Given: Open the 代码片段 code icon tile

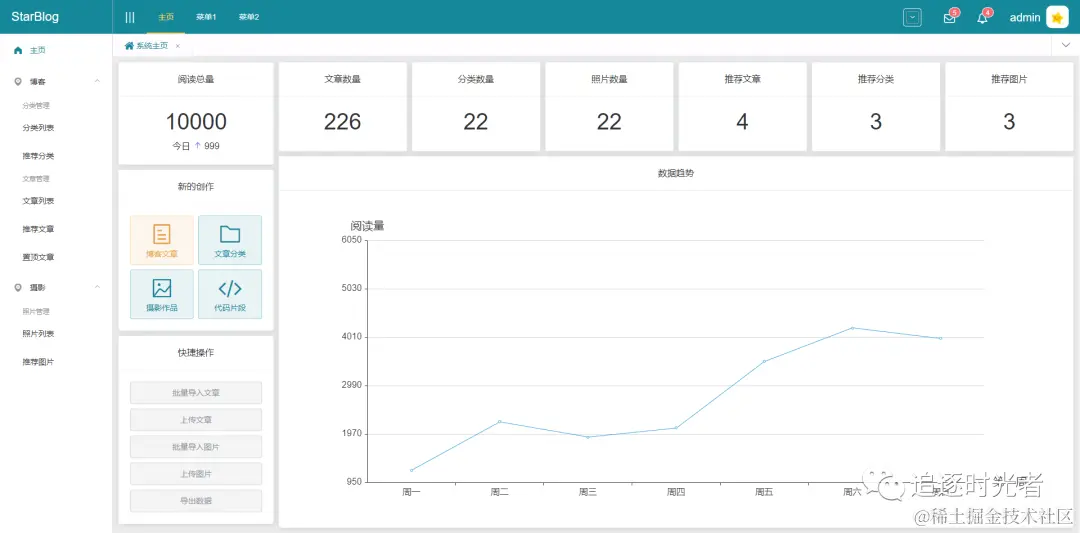Looking at the screenshot, I should click(230, 293).
